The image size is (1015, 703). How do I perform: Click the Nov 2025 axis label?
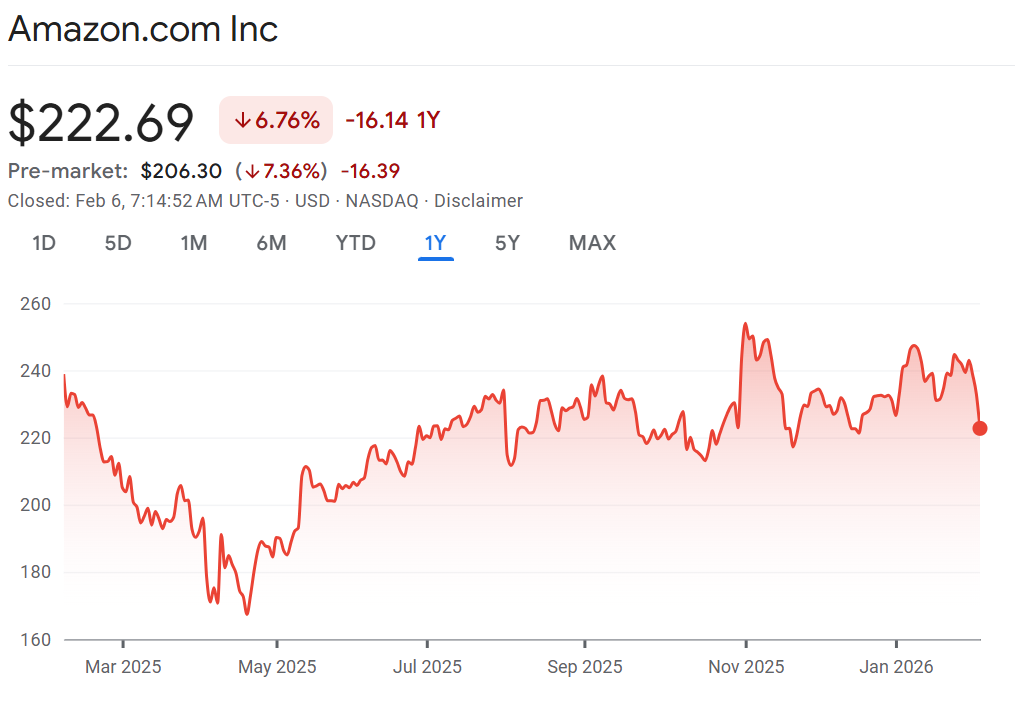[x=745, y=667]
